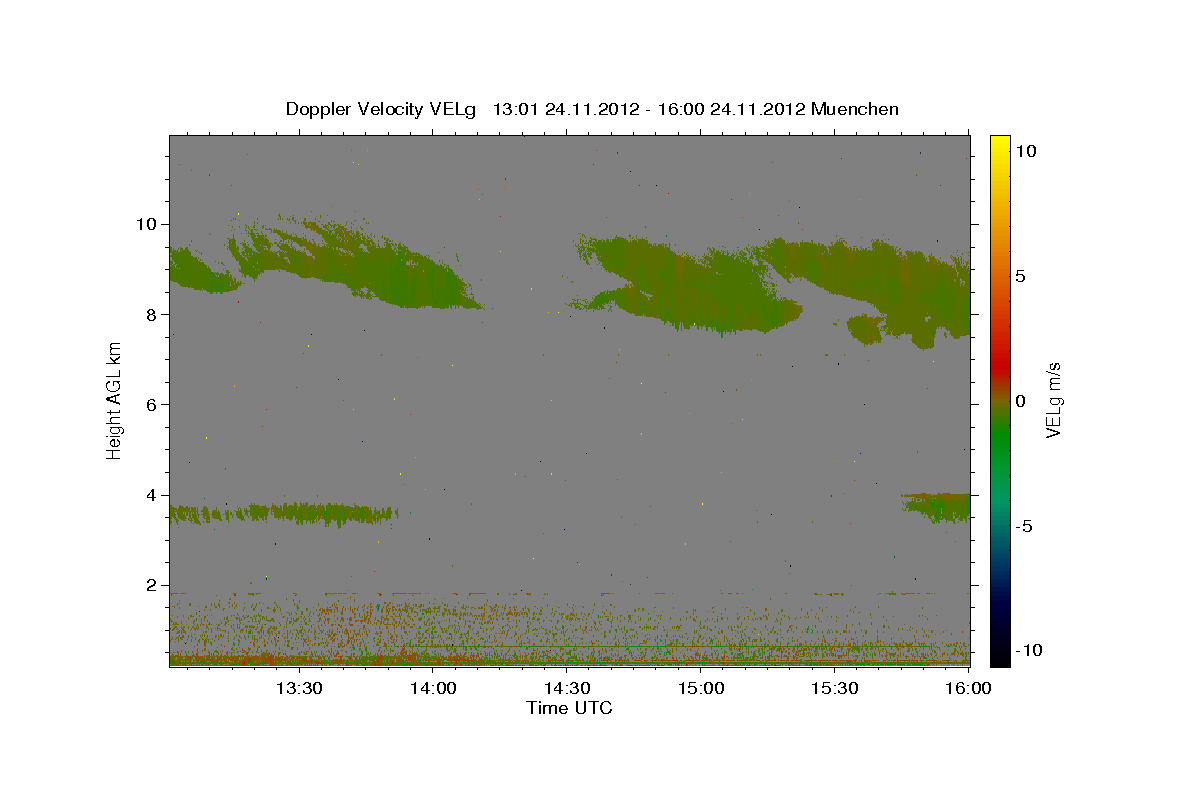Screen dimensions: 1200x800
Task: Click the 14:00 time tick label
Action: (433, 688)
